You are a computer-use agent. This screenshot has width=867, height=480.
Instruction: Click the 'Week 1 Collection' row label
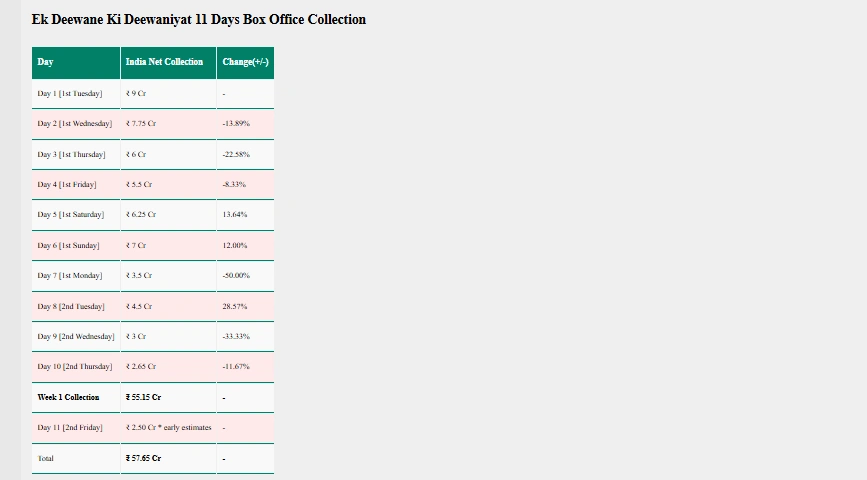(x=68, y=398)
